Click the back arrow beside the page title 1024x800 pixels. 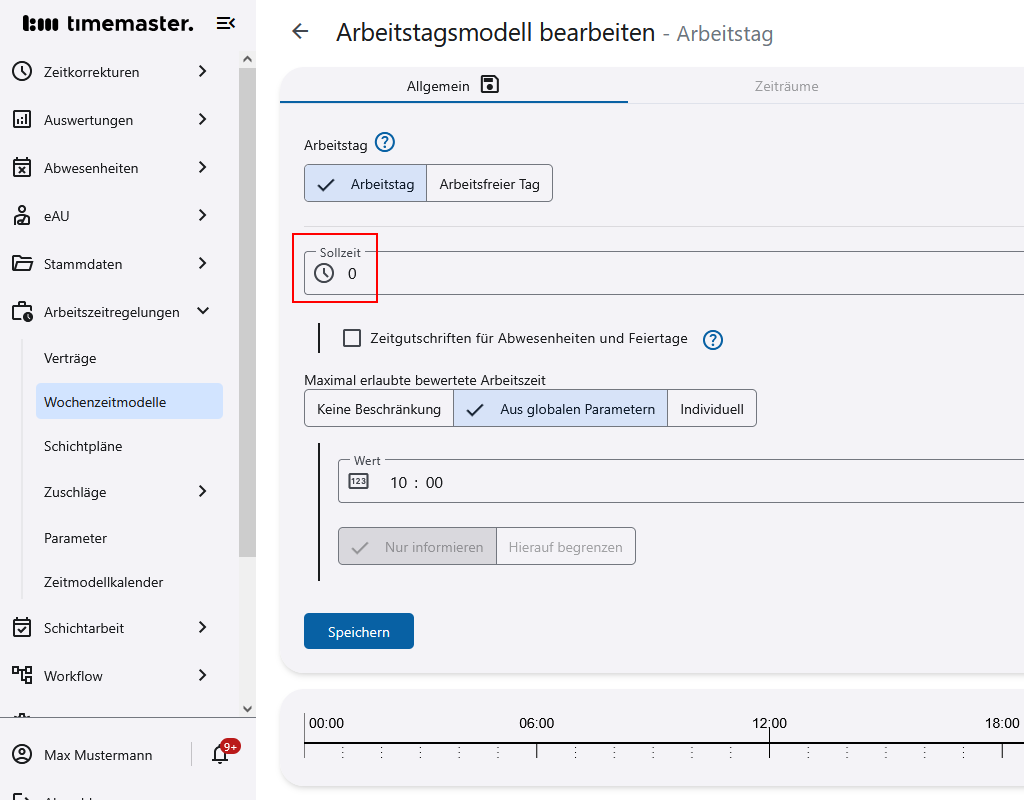point(300,32)
